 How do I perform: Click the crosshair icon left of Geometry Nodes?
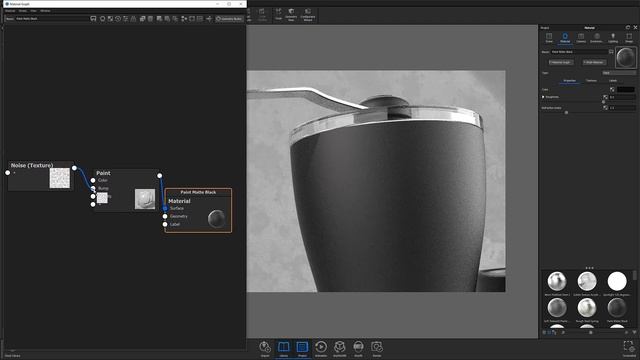209,19
